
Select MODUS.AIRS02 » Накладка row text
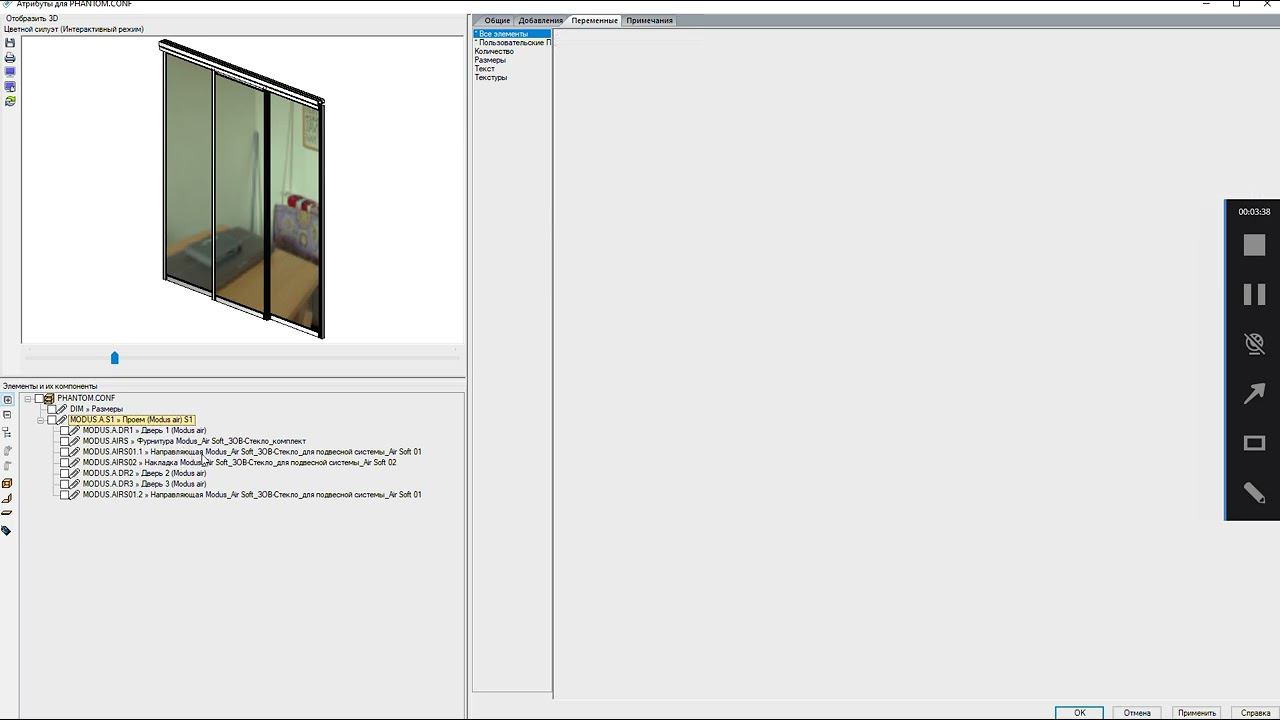pyautogui.click(x=239, y=463)
